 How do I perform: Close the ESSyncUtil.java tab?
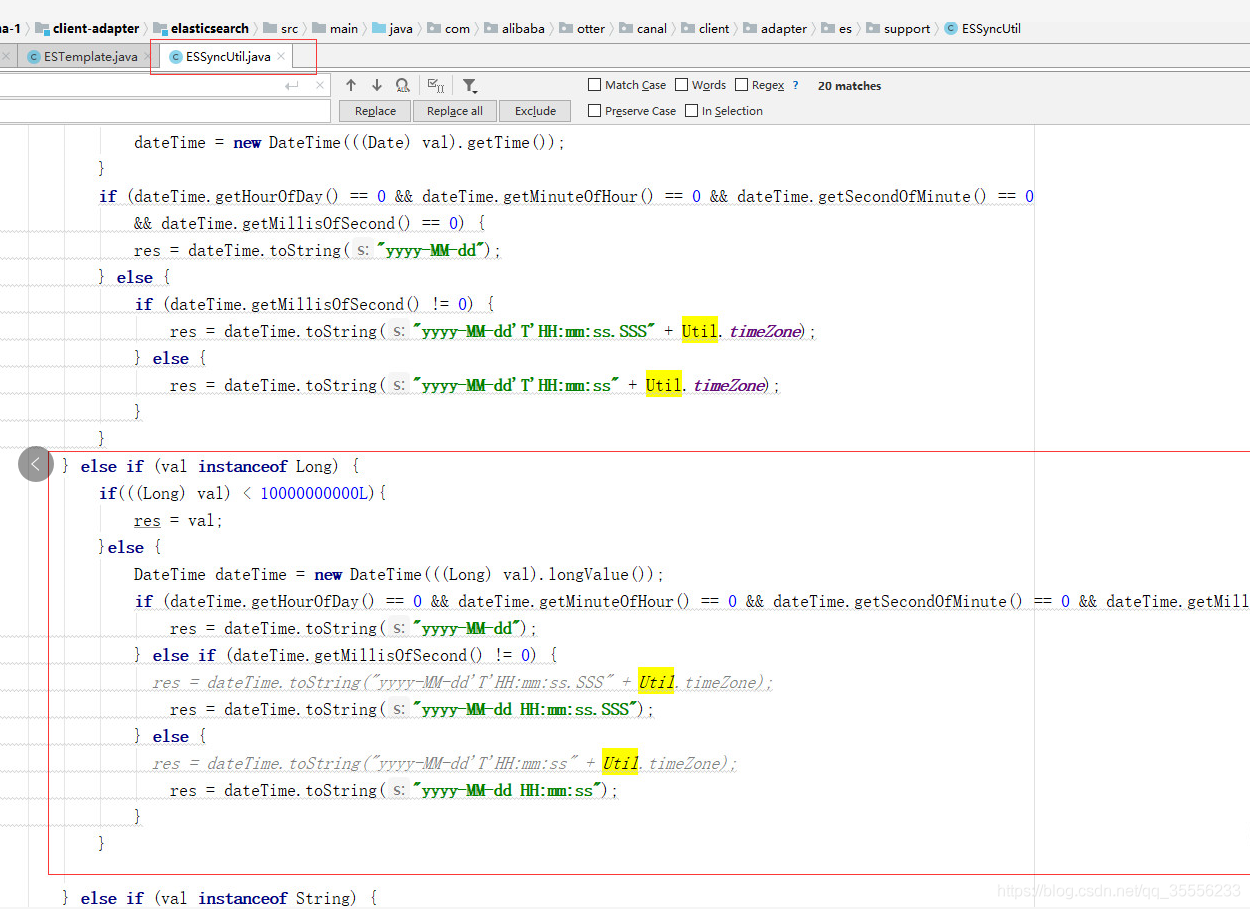click(x=282, y=57)
